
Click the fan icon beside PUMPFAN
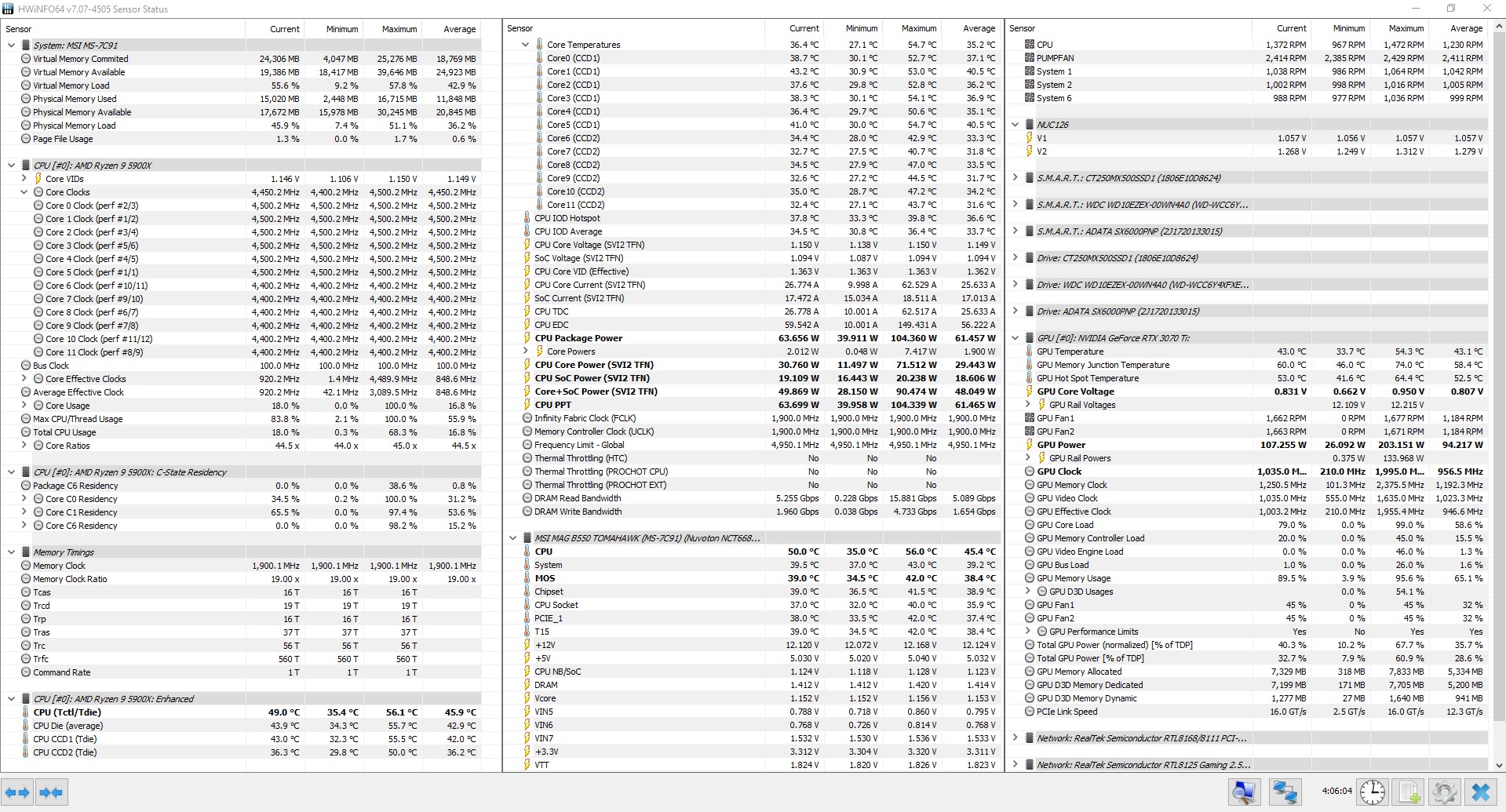[x=1030, y=58]
